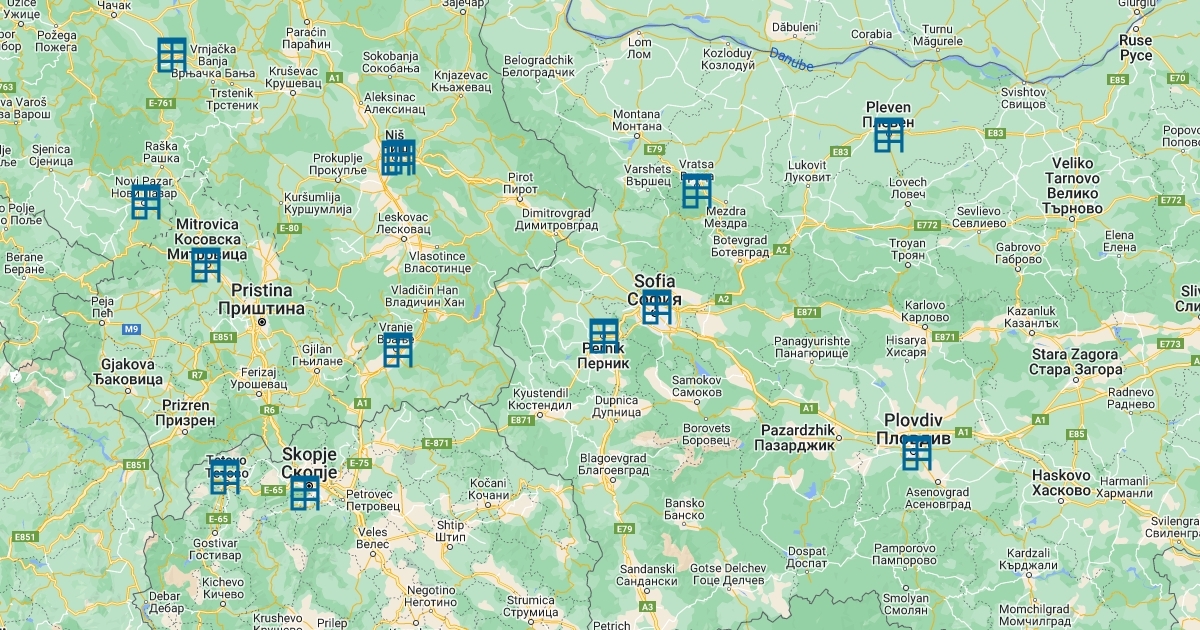Open the building marker at Sofia
This screenshot has width=1200, height=630.
coord(657,309)
